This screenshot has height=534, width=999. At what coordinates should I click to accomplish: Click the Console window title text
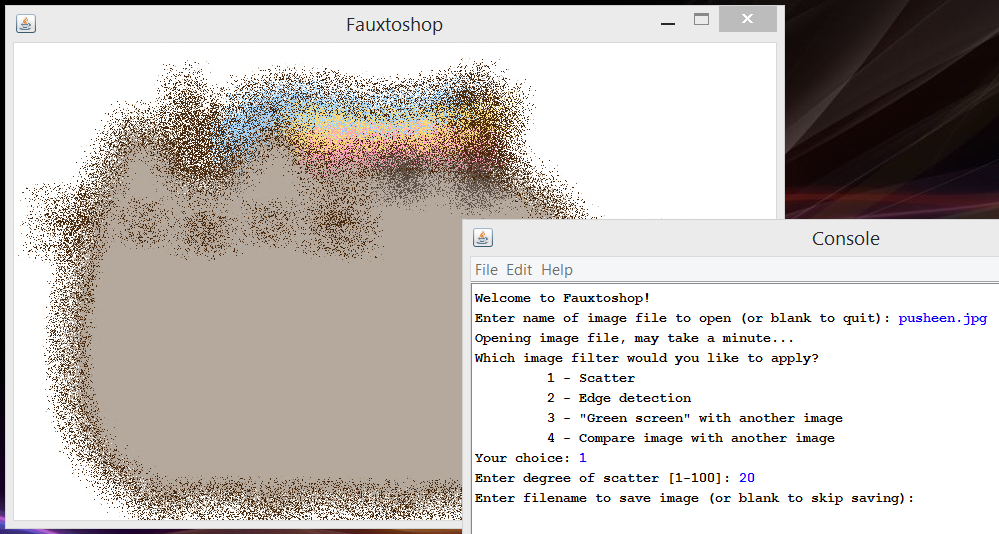(x=845, y=239)
